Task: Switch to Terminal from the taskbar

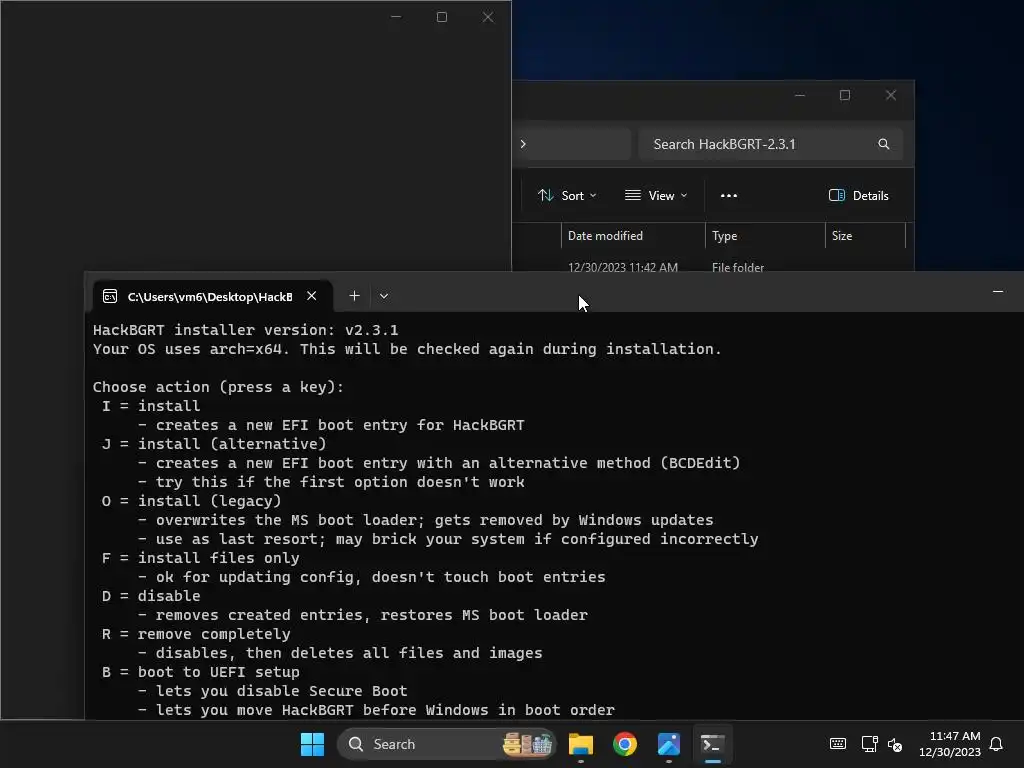Action: pyautogui.click(x=712, y=744)
